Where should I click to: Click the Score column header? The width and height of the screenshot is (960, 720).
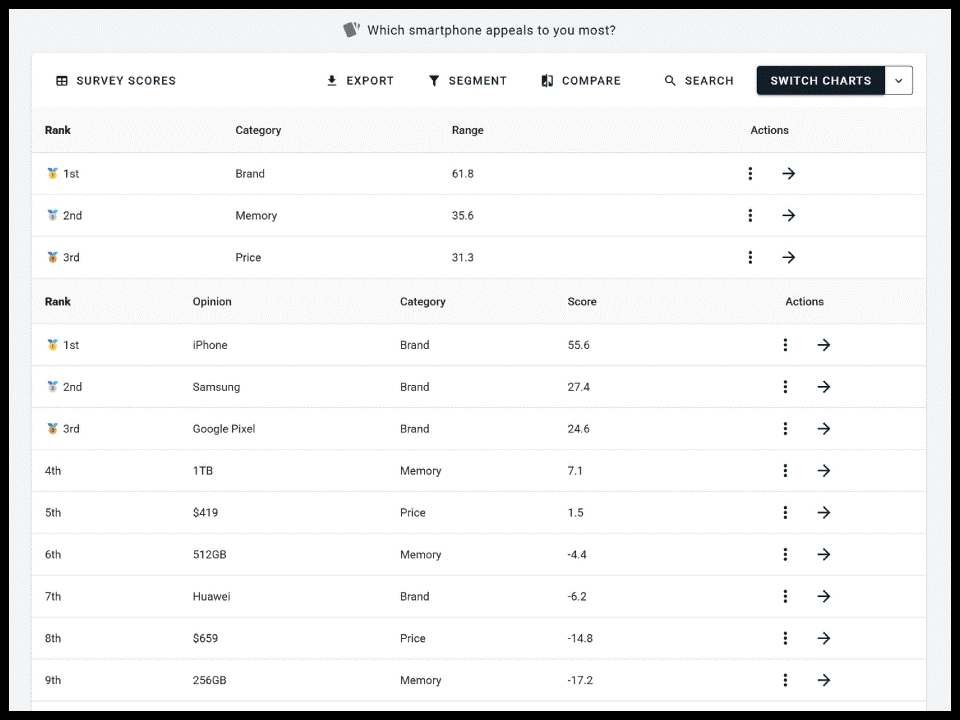(x=582, y=301)
